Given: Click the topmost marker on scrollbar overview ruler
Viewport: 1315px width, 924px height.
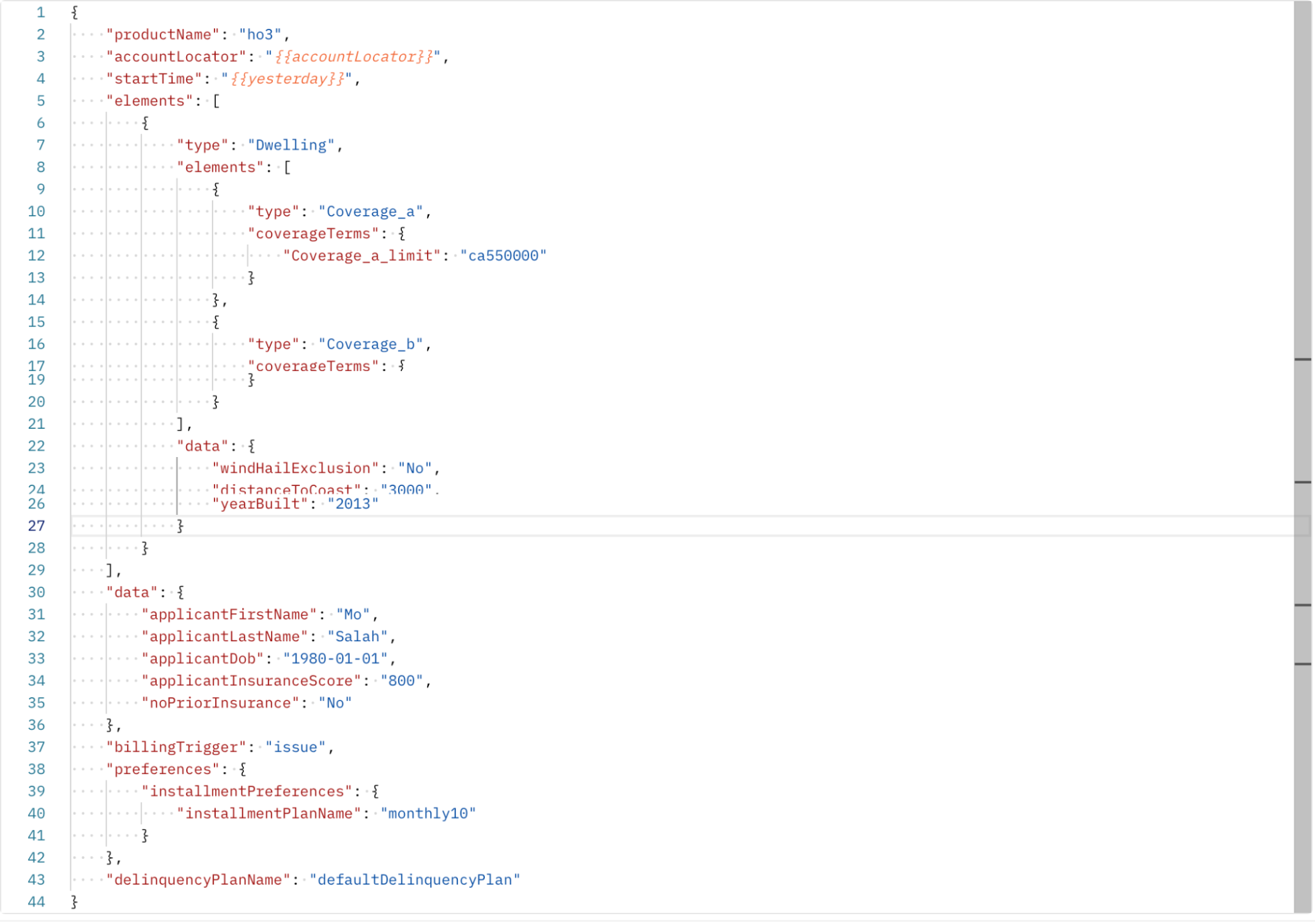Looking at the screenshot, I should [x=1303, y=360].
